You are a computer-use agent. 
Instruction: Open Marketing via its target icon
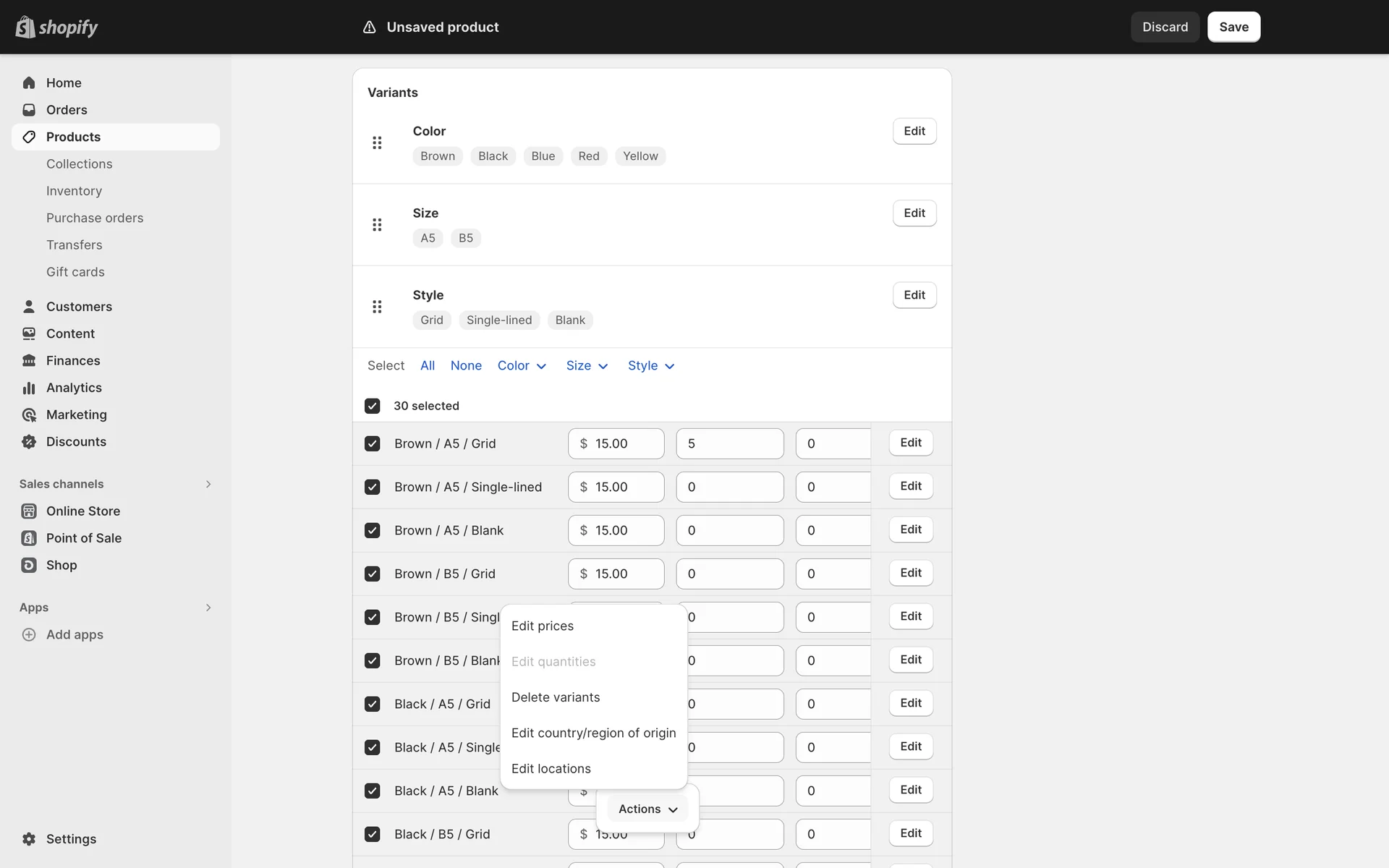tap(29, 414)
